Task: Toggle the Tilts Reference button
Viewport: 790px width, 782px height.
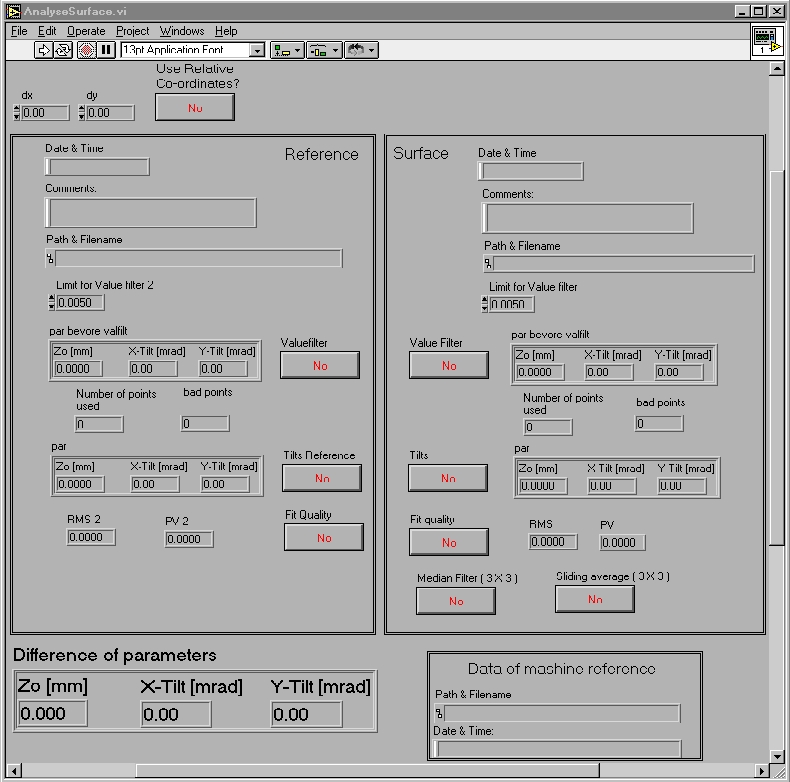Action: pyautogui.click(x=322, y=478)
